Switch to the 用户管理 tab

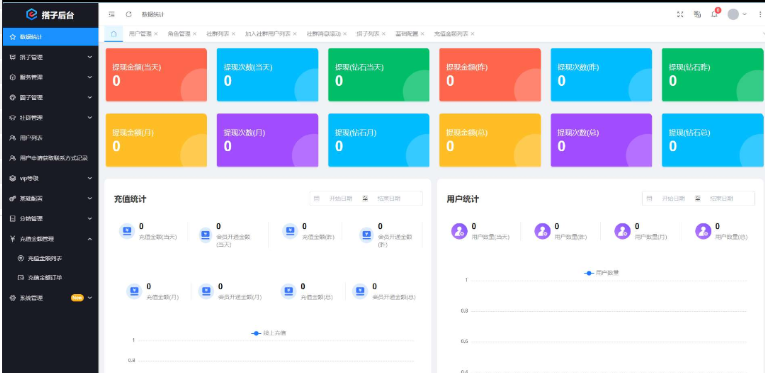point(140,34)
